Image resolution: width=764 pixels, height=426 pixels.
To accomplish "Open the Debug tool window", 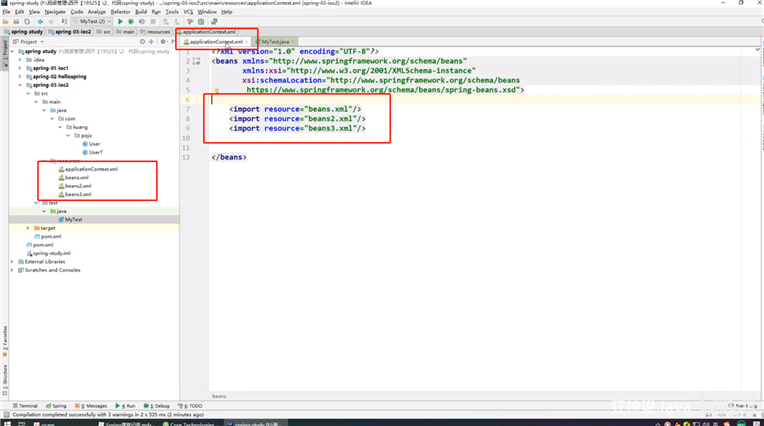I will tap(156, 406).
